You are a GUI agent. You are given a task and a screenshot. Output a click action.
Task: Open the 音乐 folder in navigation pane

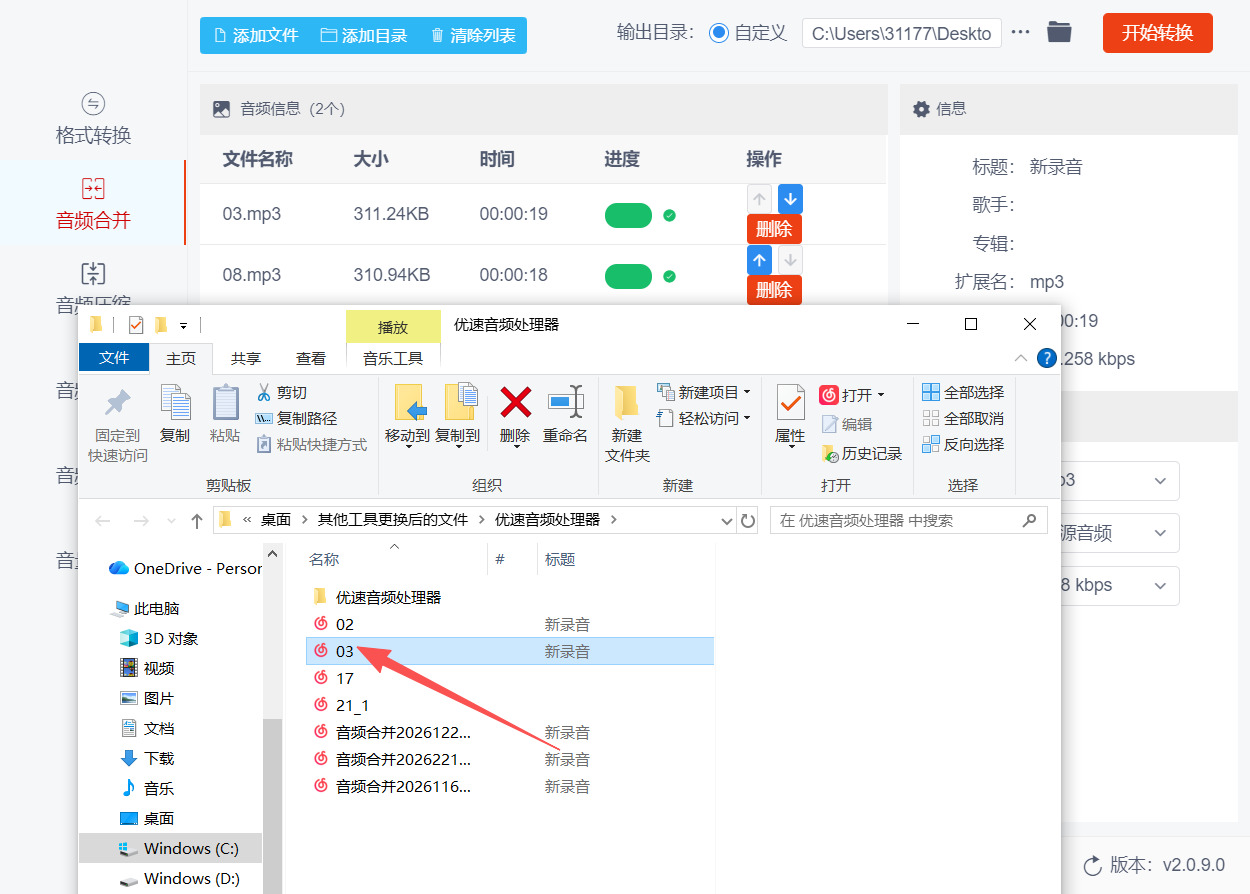pos(147,788)
